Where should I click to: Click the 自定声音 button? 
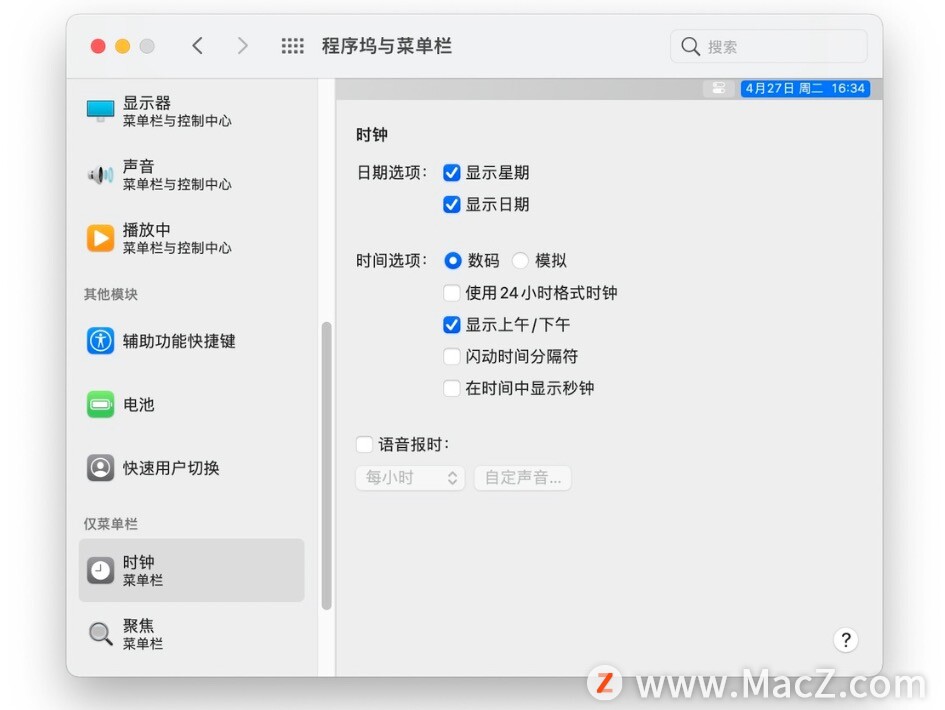pos(522,478)
